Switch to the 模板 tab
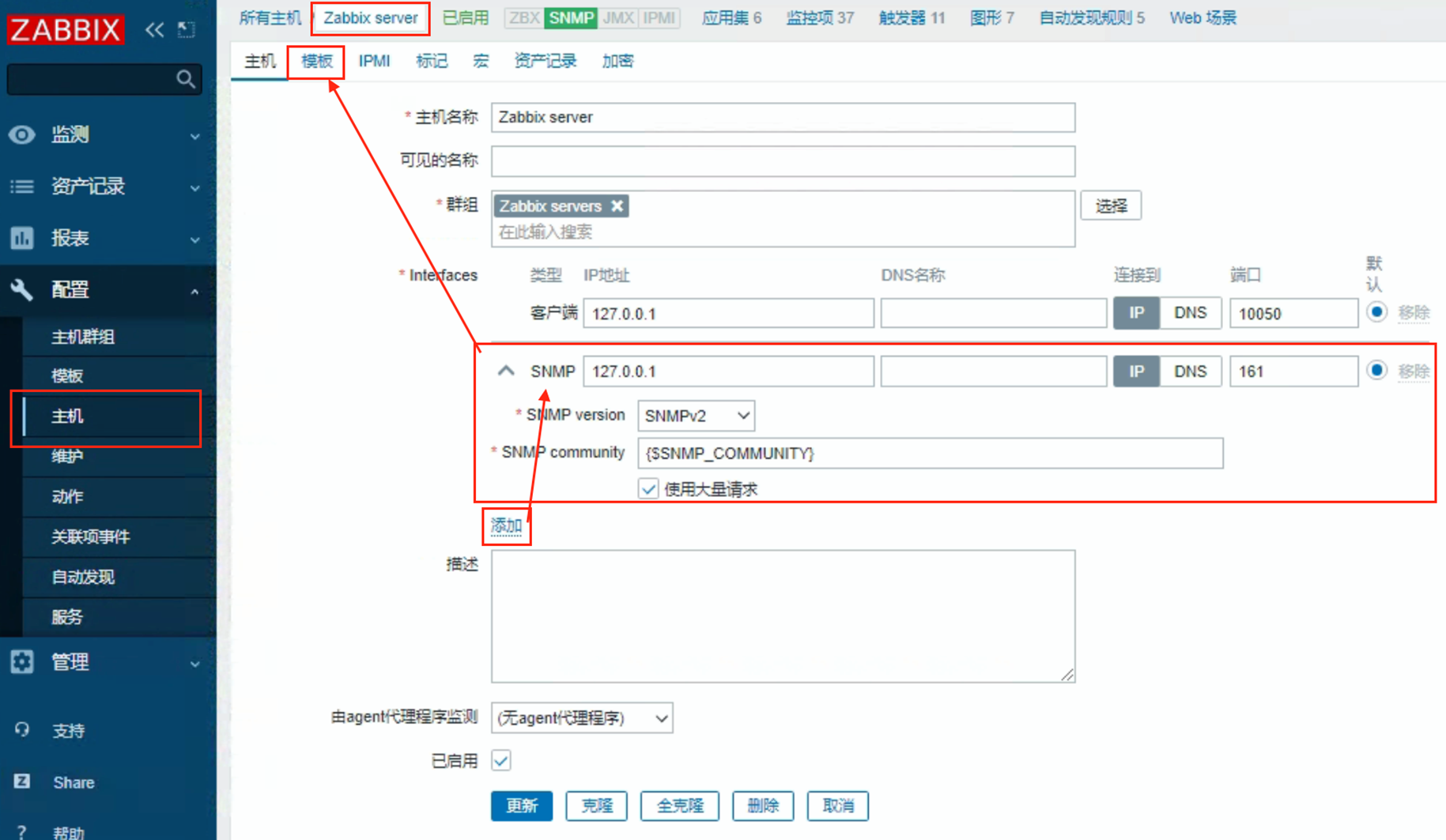The image size is (1446, 840). (x=316, y=62)
